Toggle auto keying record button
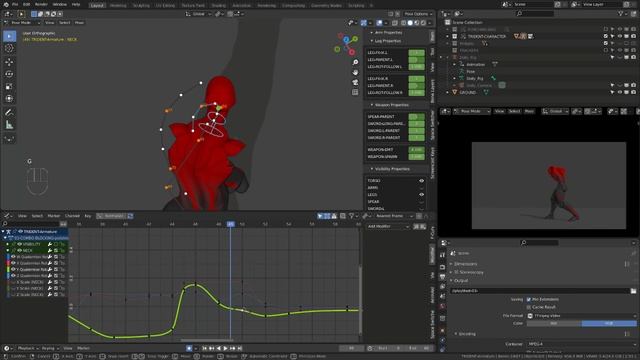 [189, 348]
